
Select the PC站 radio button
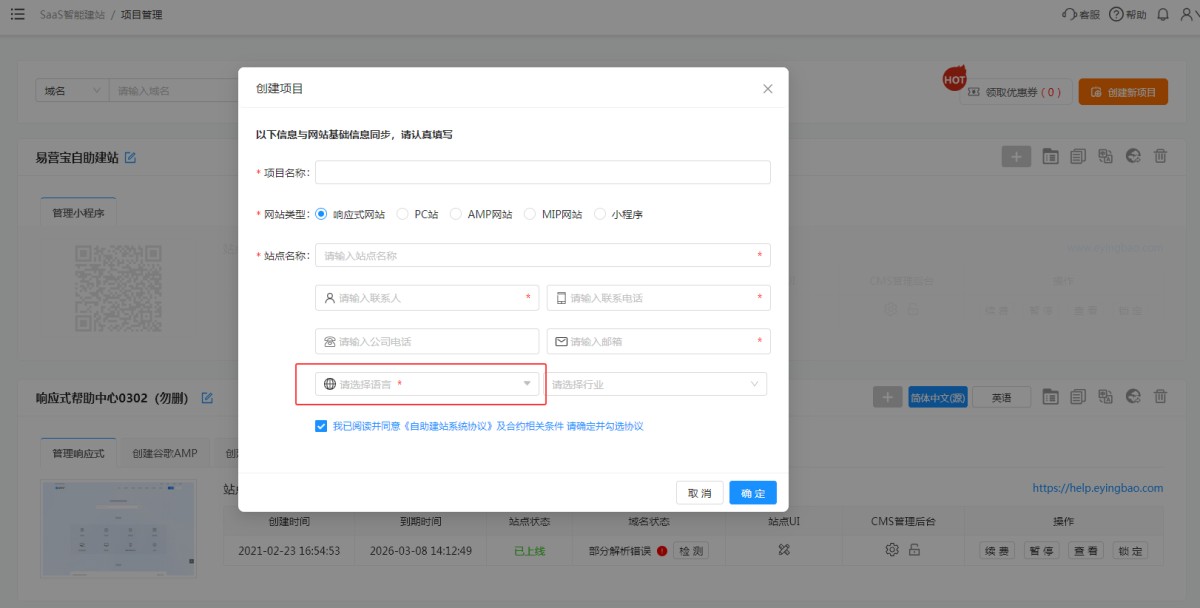click(x=403, y=214)
